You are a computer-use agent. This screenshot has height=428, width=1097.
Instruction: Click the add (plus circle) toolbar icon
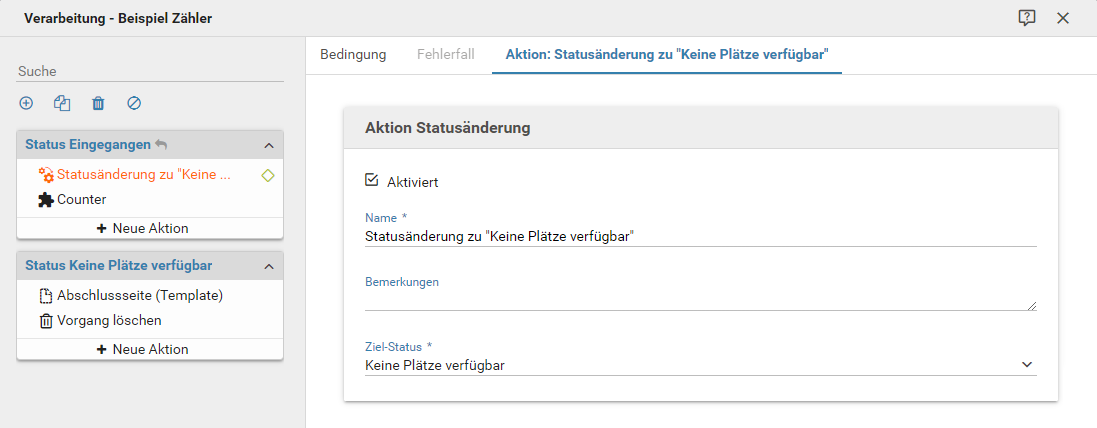tap(26, 103)
